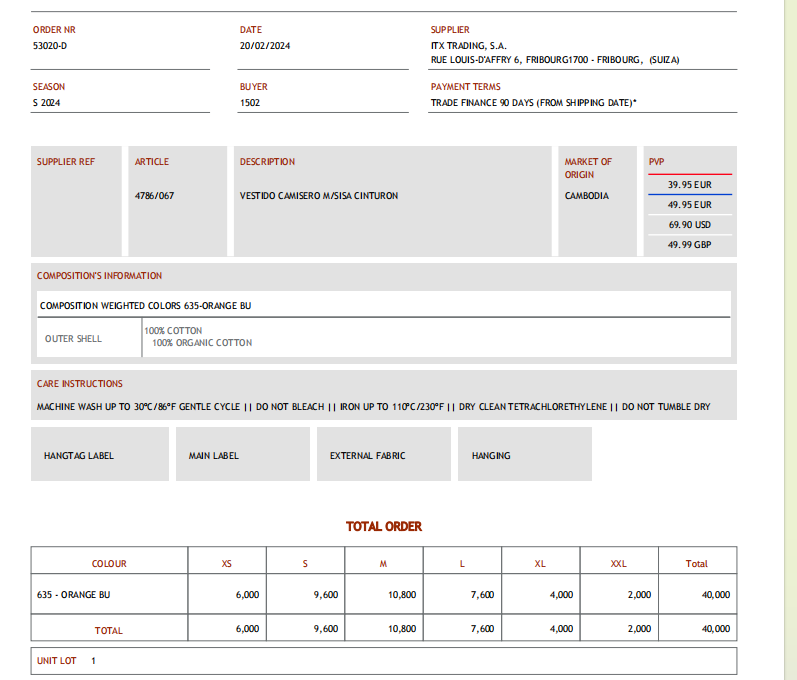Click the XXL column header
The width and height of the screenshot is (797, 680).
coord(618,564)
